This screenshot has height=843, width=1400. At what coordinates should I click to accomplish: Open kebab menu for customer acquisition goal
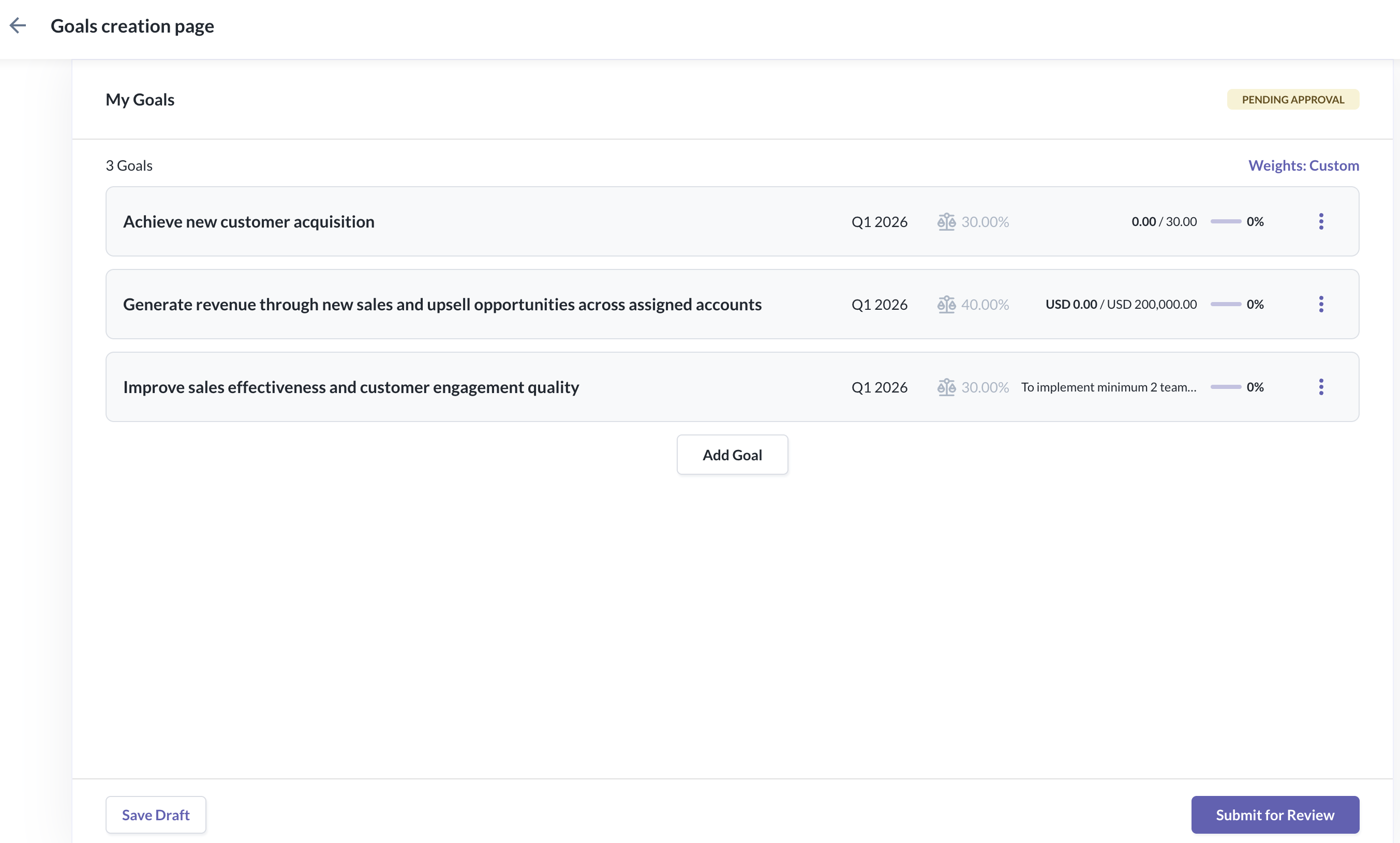(1320, 221)
